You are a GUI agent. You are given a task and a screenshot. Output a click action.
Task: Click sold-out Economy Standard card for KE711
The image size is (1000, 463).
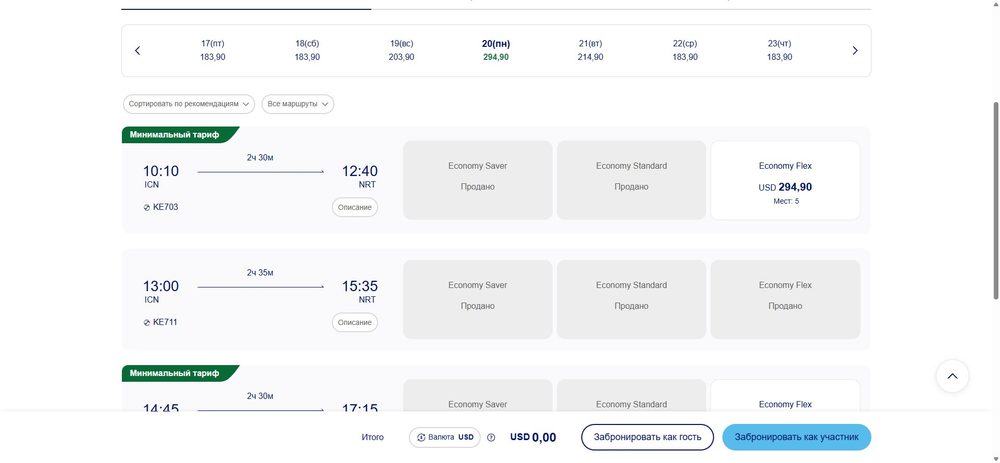coord(631,300)
